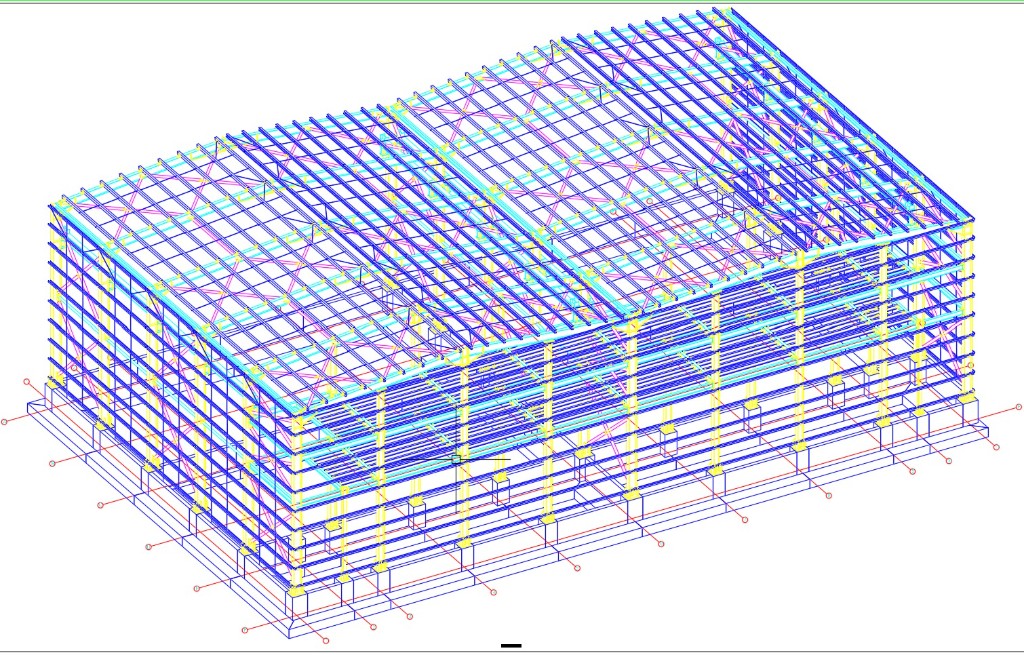This screenshot has height=655, width=1024.
Task: Select the leftmost red grid axis bubble
Action: [x=4, y=422]
